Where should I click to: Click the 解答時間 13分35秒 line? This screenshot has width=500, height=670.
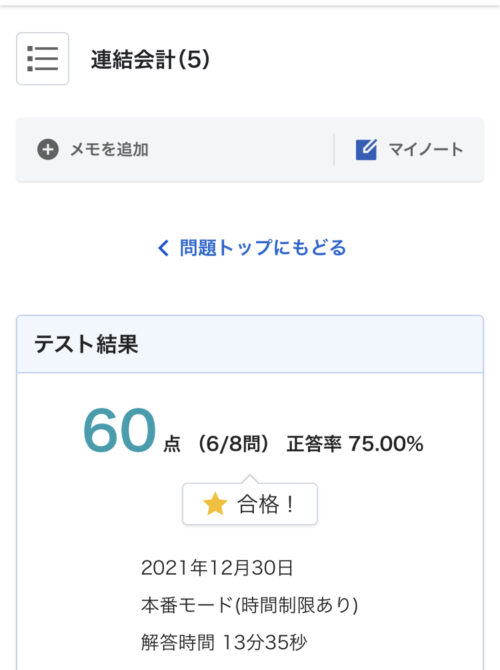pyautogui.click(x=224, y=642)
